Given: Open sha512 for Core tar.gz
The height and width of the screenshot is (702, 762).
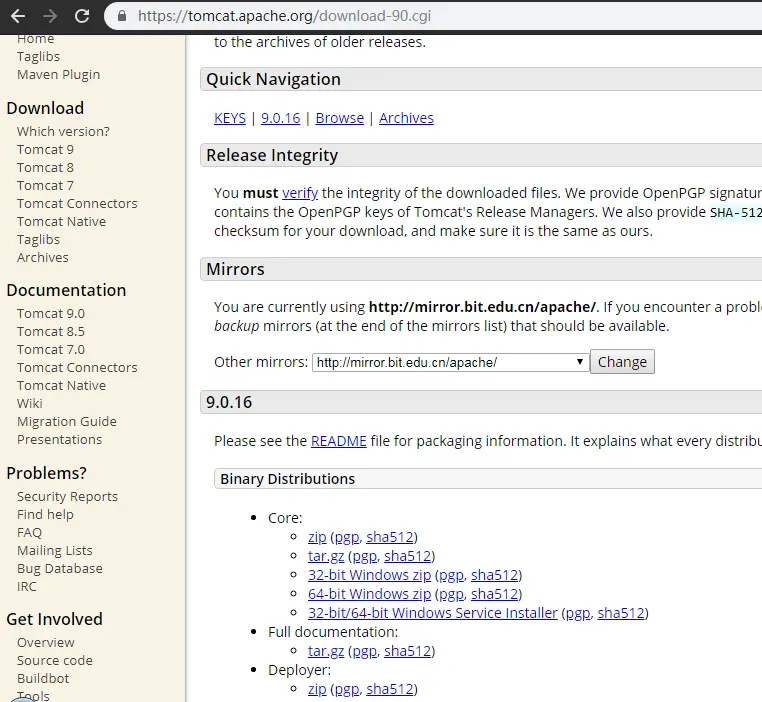Looking at the screenshot, I should 408,556.
